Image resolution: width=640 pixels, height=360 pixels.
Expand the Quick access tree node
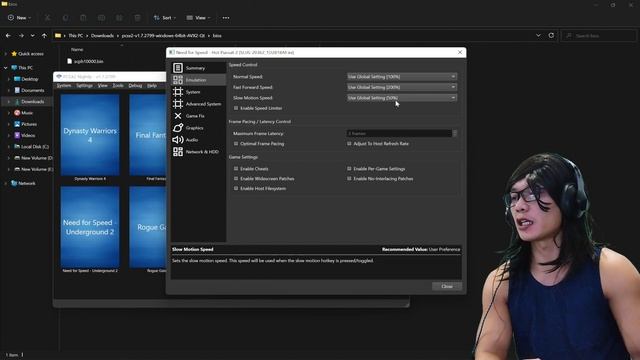(x=6, y=53)
